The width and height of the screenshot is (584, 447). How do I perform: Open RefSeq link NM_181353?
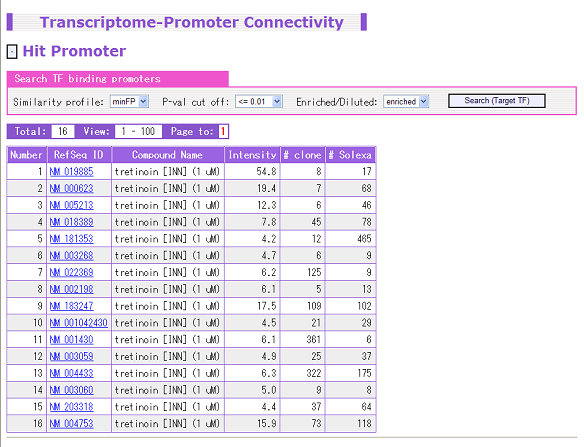(72, 239)
